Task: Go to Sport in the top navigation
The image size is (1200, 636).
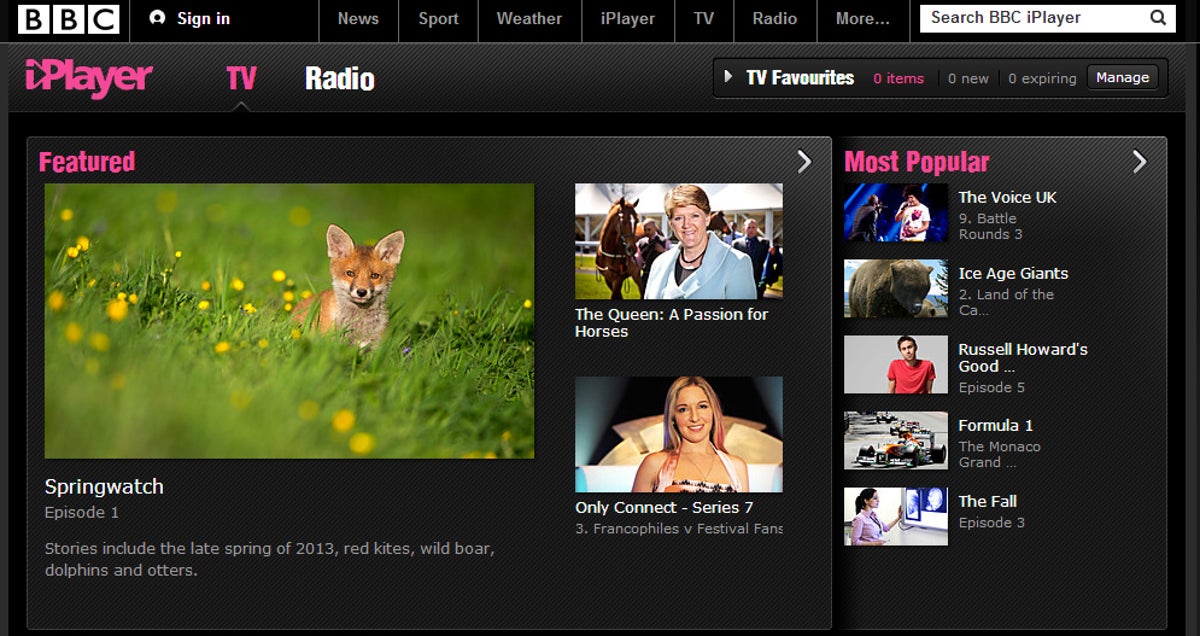Action: click(438, 19)
